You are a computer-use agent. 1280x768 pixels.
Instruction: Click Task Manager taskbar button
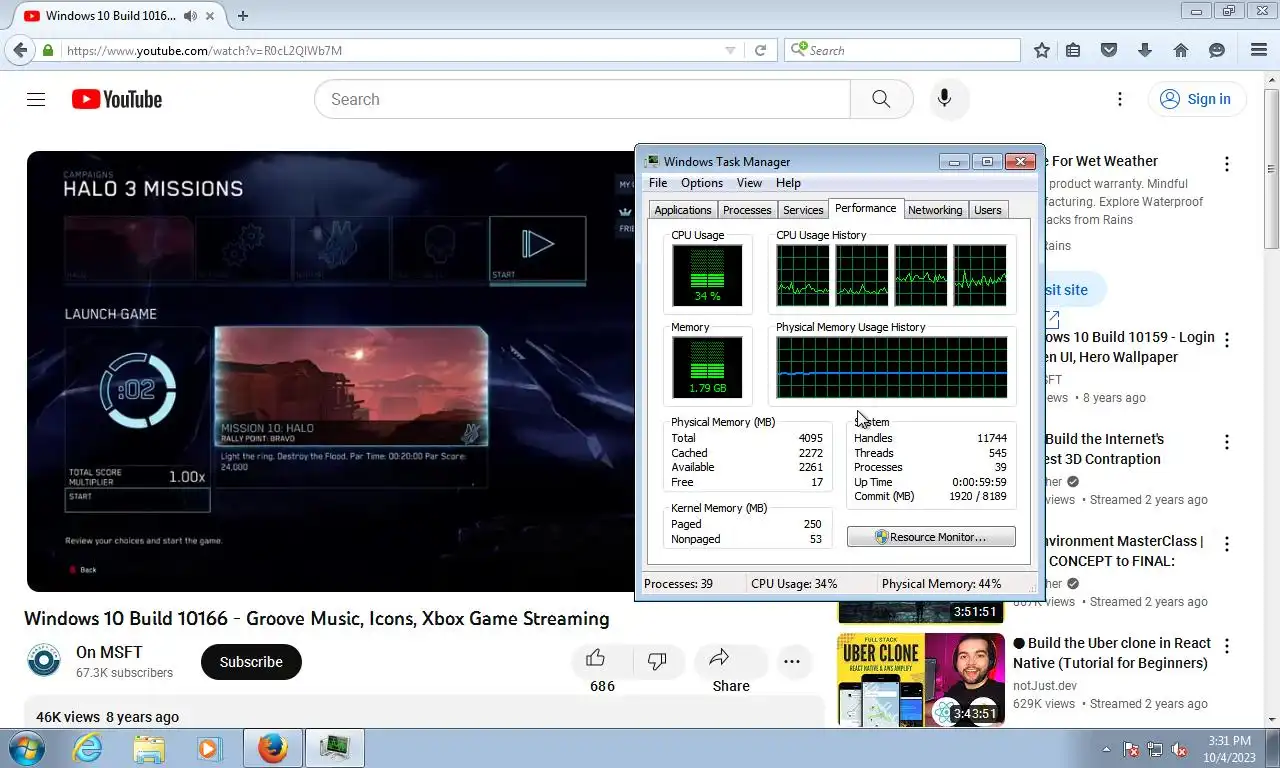point(334,748)
